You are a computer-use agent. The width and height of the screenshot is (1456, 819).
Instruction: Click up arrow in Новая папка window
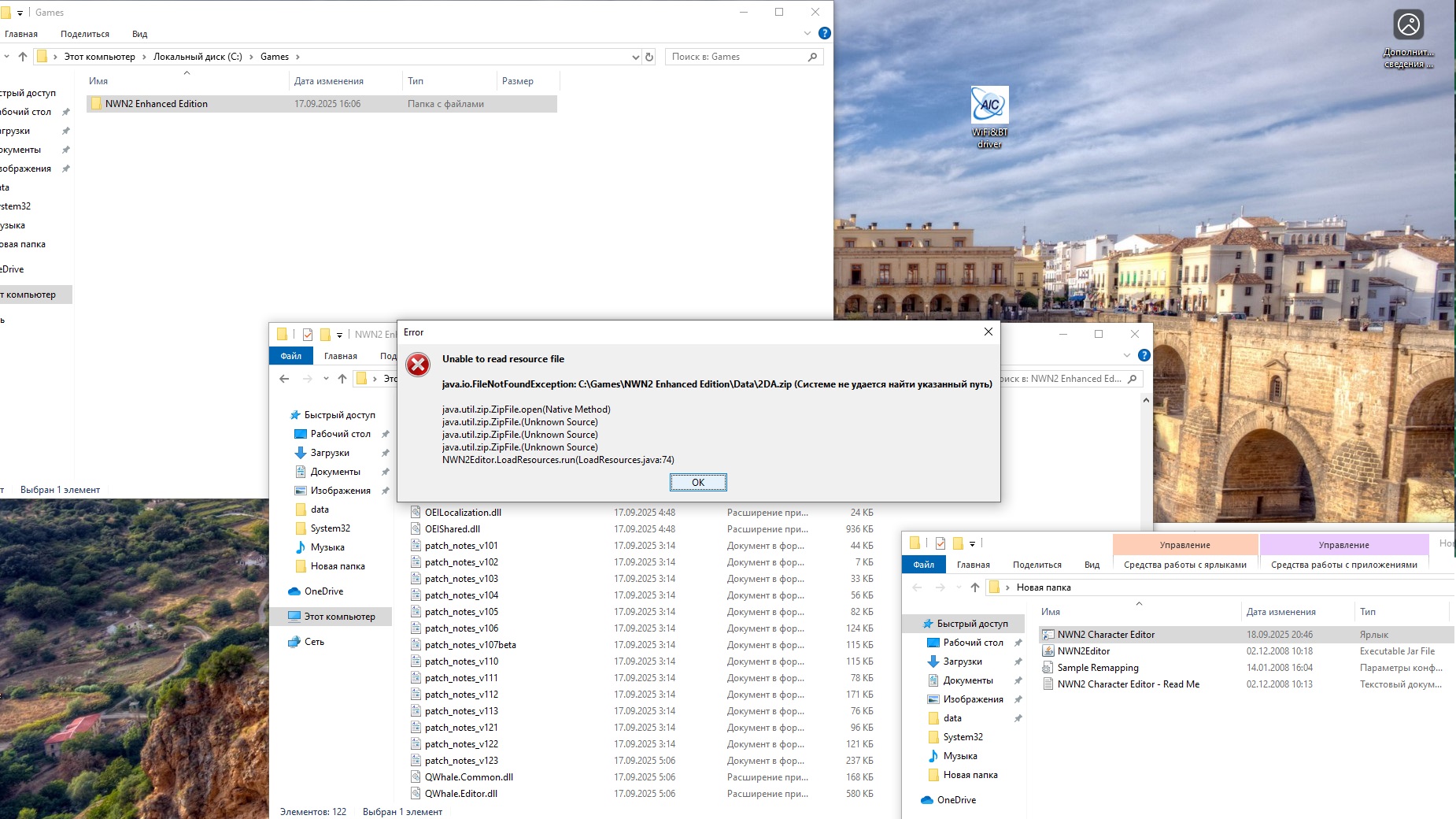tap(975, 587)
